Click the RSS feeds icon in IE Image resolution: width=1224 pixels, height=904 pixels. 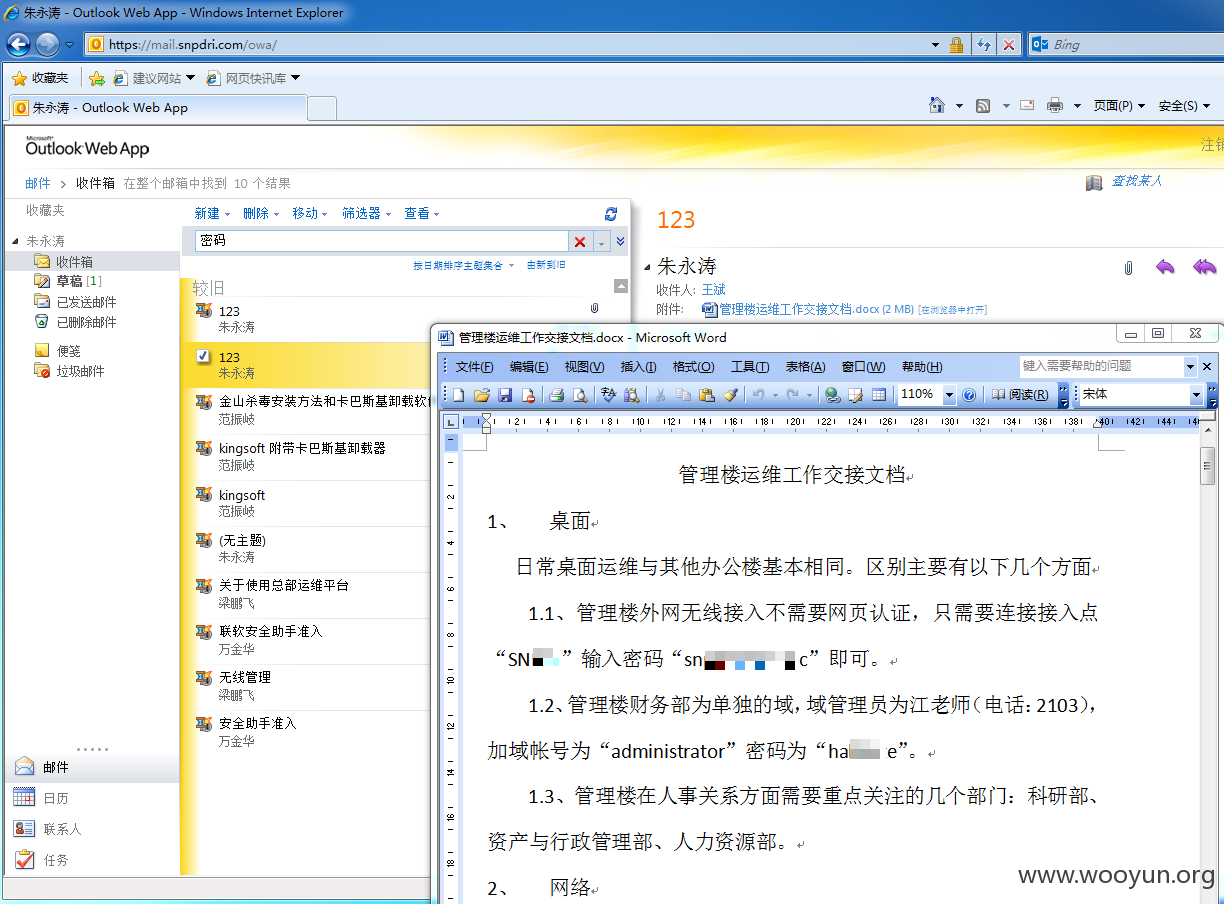click(983, 105)
